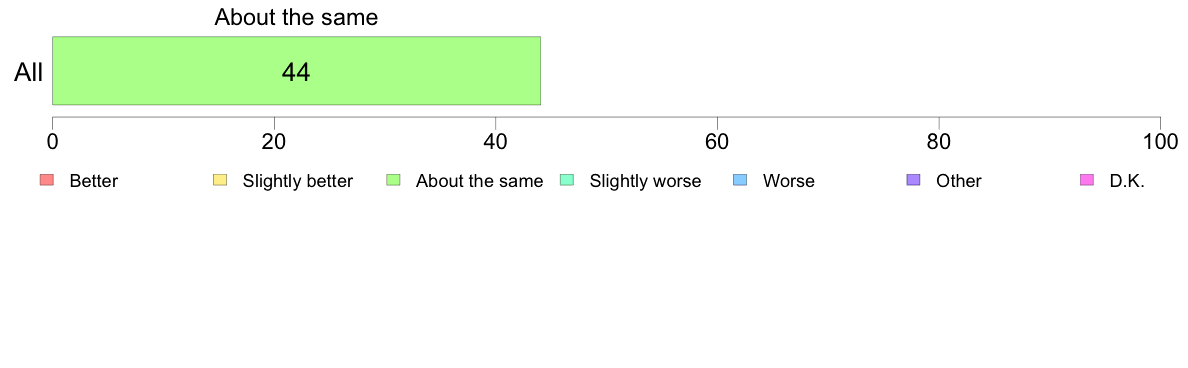The height and width of the screenshot is (368, 1188).
Task: Click the 'All' row label
Action: [28, 73]
